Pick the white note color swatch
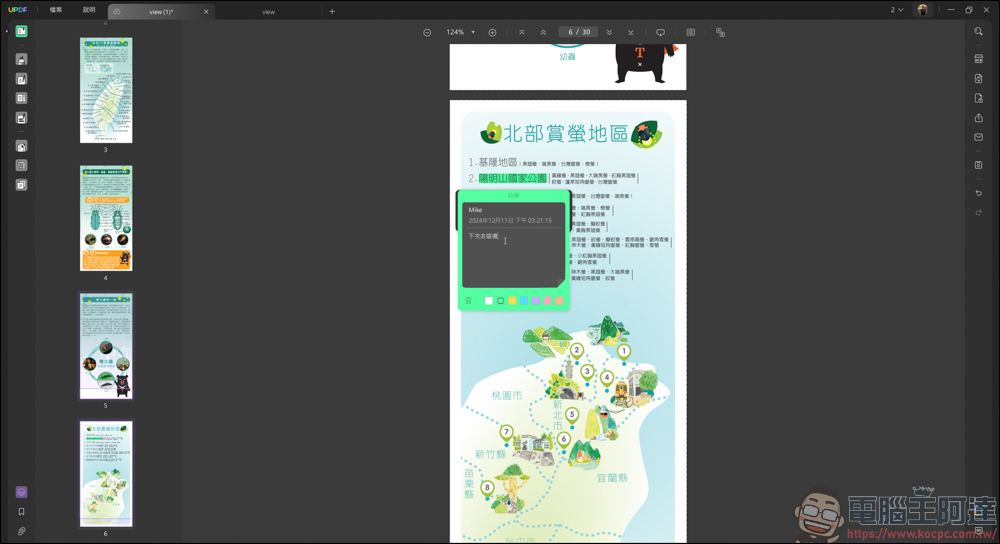The height and width of the screenshot is (544, 1000). [489, 300]
